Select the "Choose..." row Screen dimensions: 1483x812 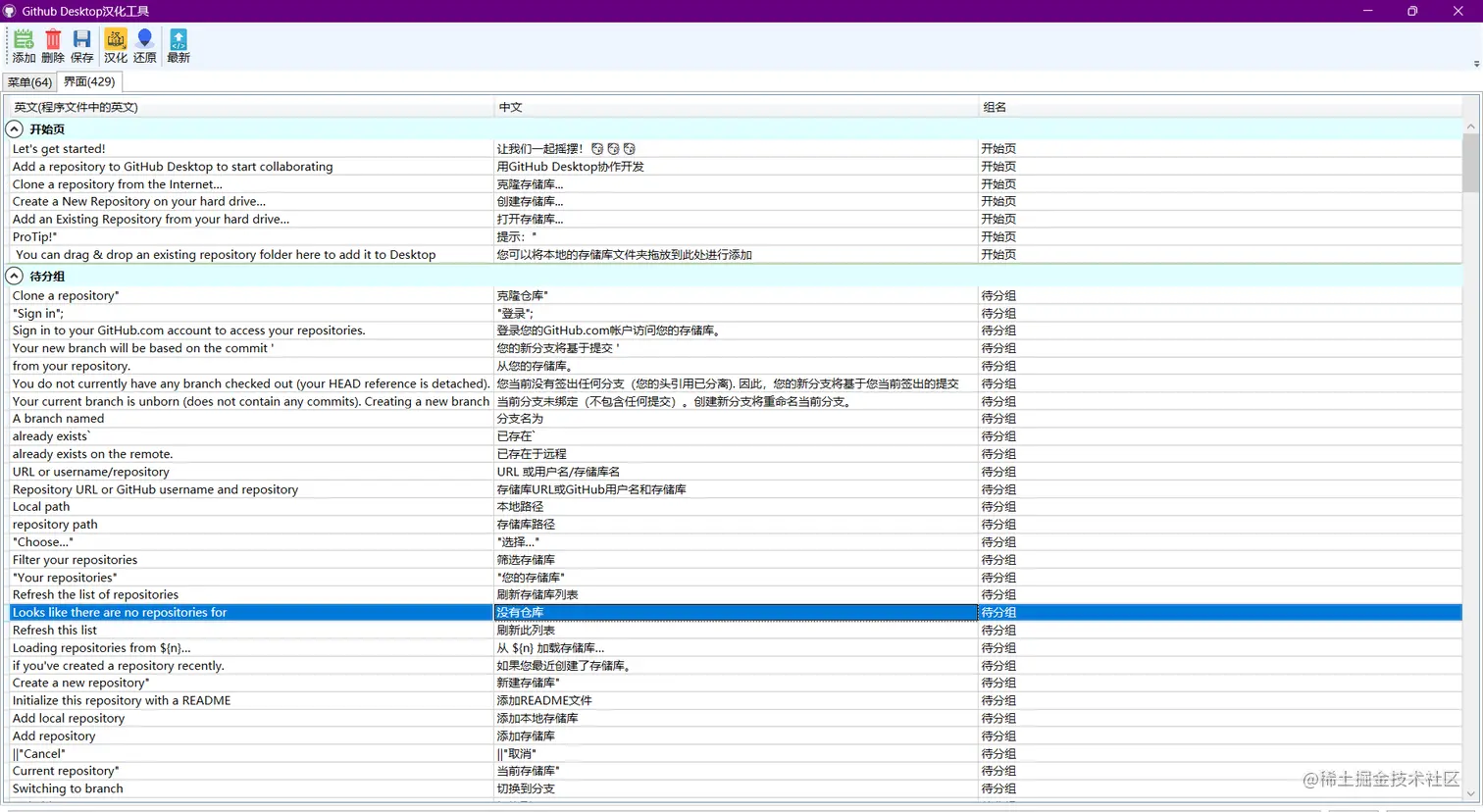[736, 542]
